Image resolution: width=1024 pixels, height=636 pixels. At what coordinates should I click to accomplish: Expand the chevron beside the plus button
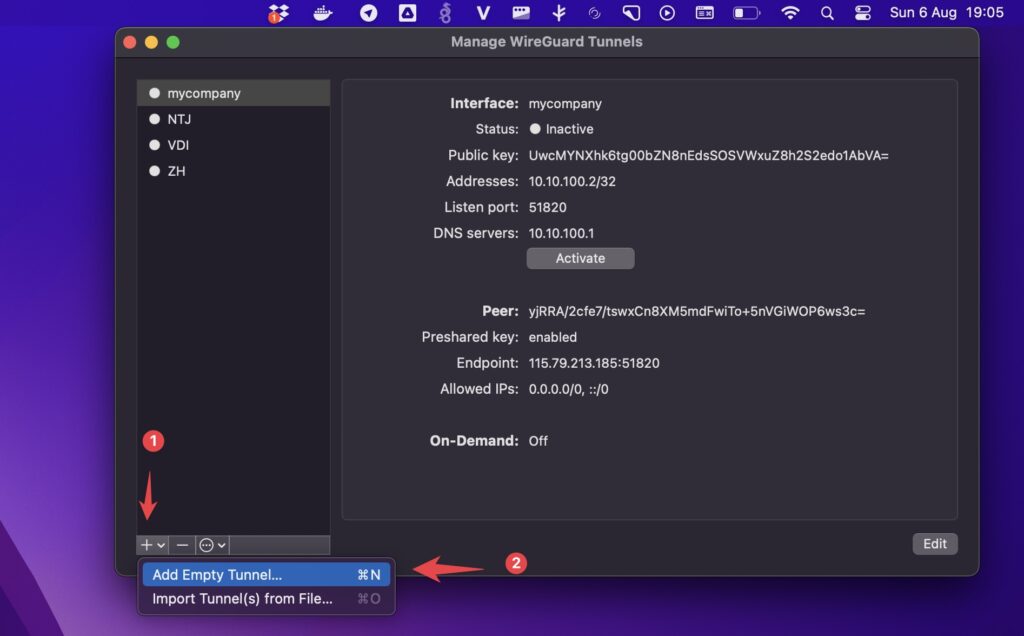(161, 545)
